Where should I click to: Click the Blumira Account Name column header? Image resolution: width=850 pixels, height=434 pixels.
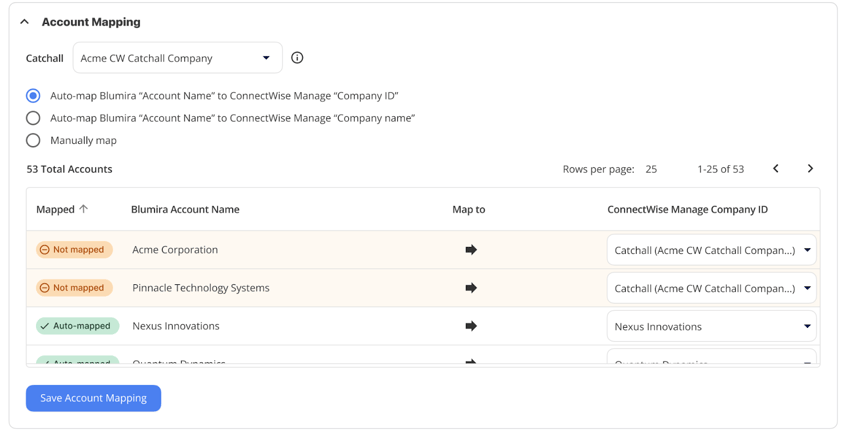tap(185, 209)
